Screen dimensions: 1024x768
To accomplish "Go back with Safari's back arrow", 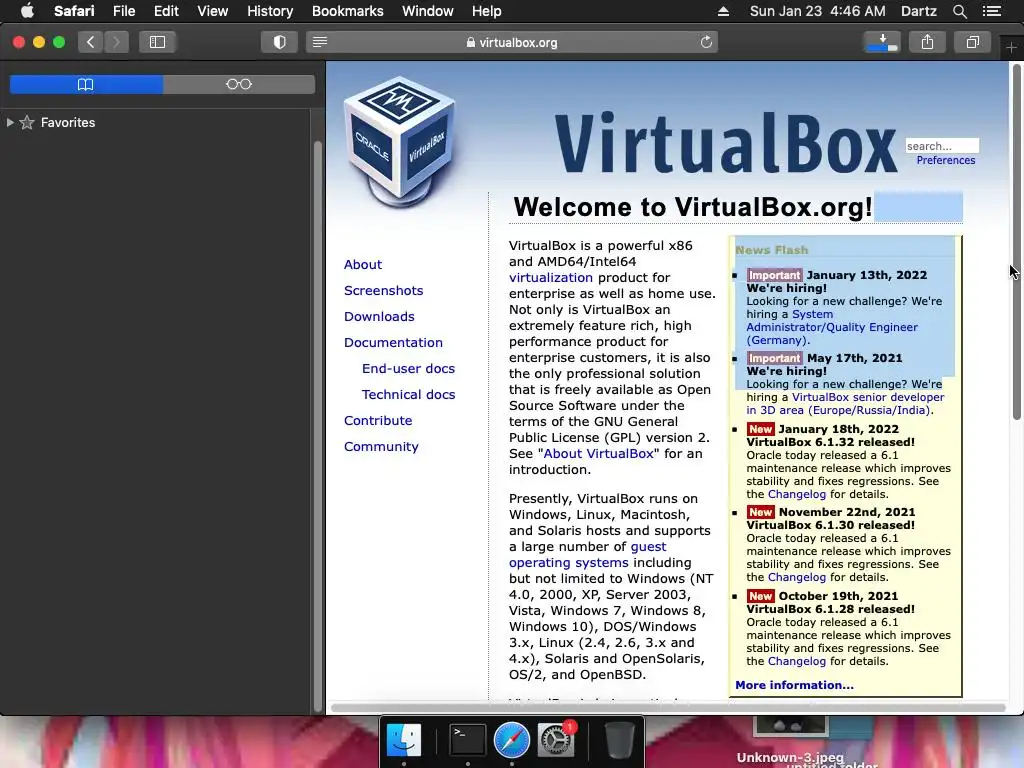I will [x=91, y=42].
